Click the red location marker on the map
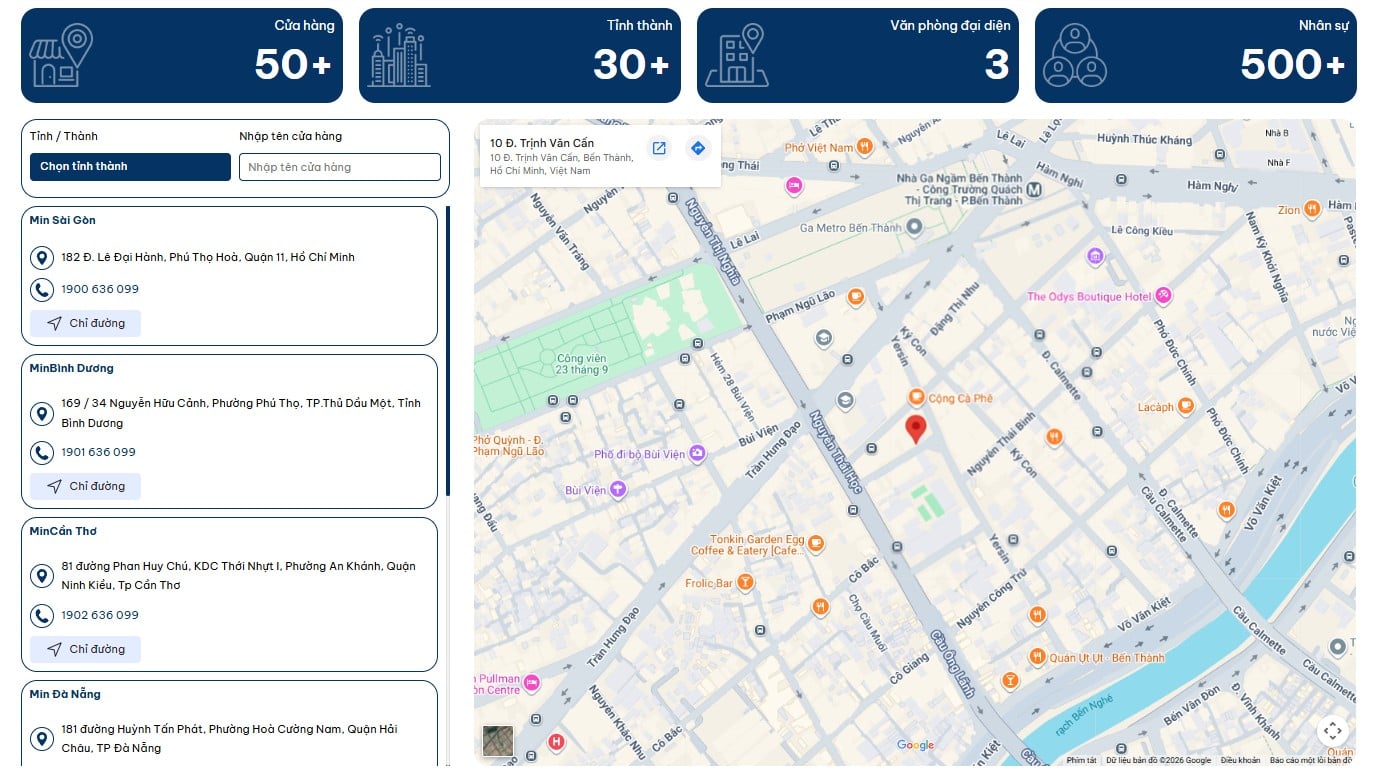This screenshot has height=777, width=1375. pos(915,429)
